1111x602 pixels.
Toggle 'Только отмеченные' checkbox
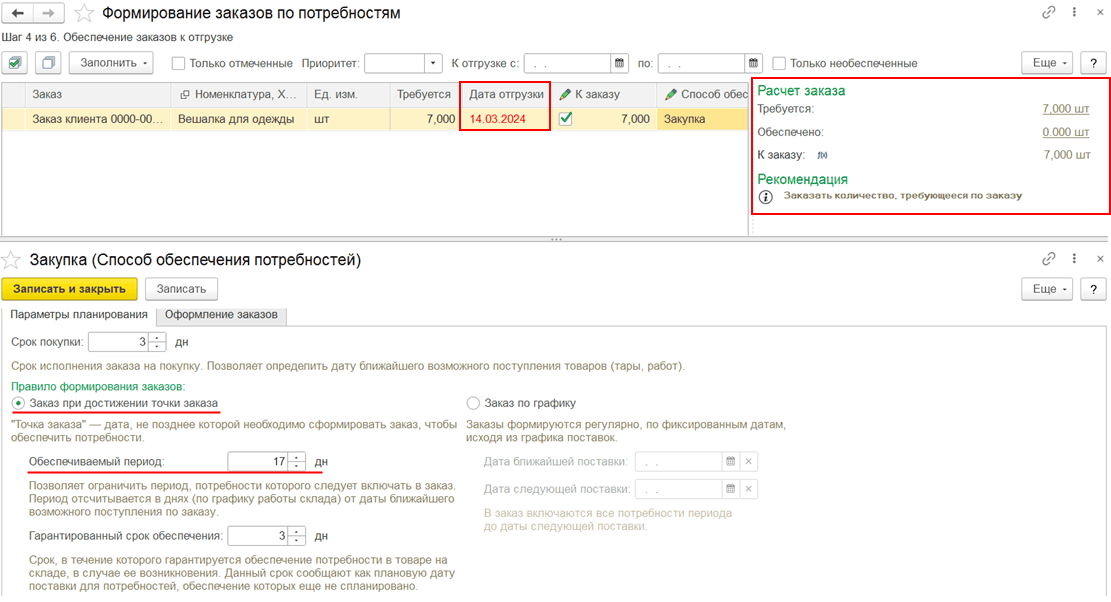[x=179, y=63]
